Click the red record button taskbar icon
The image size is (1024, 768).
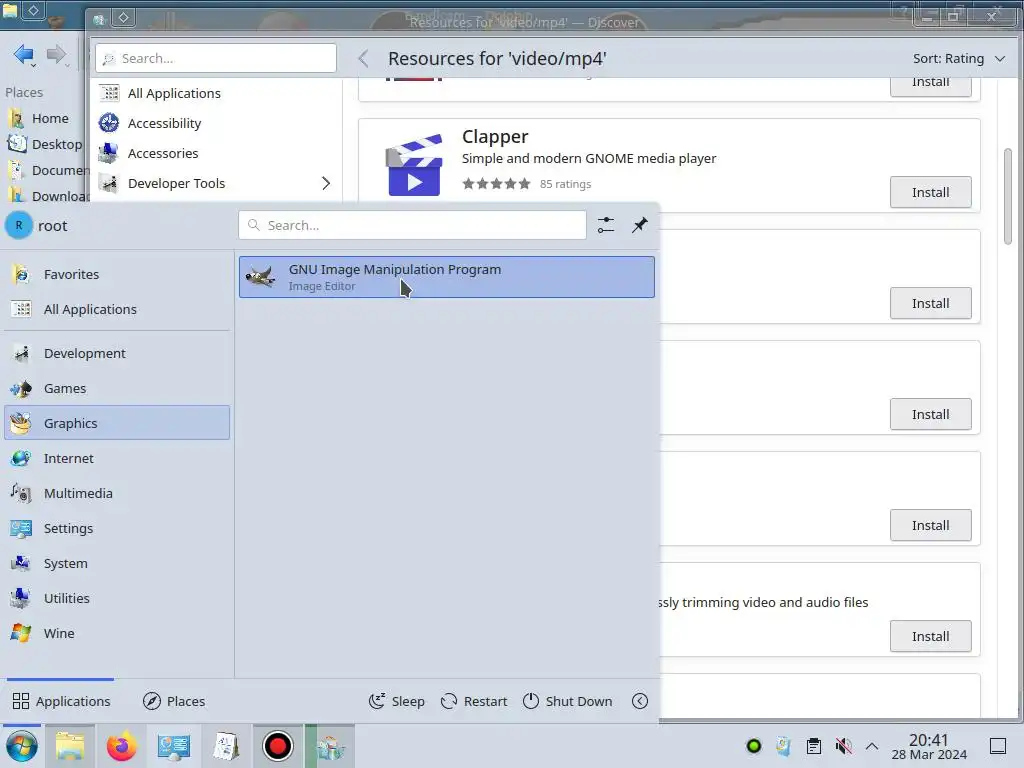(x=278, y=746)
